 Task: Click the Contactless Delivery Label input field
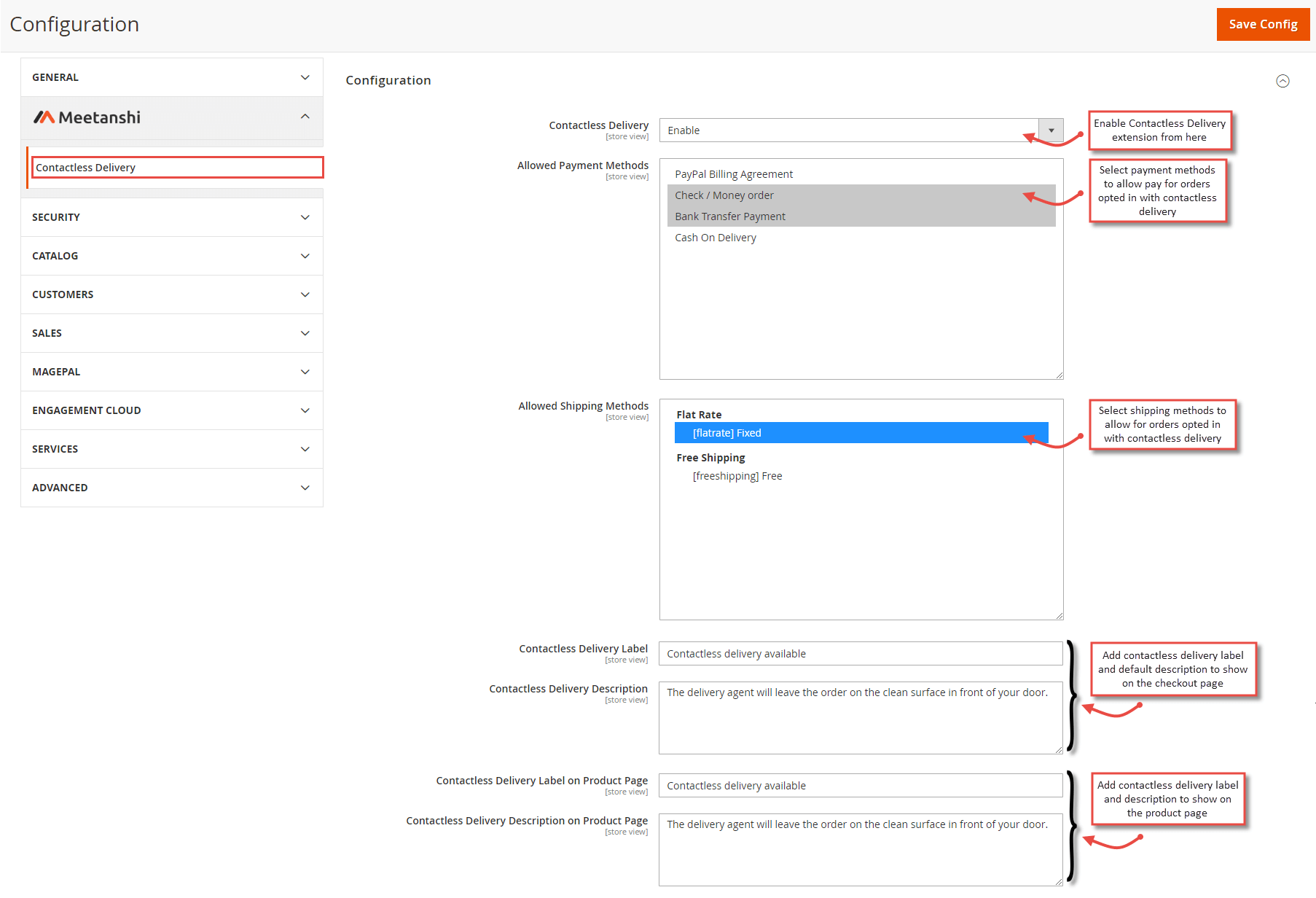[x=861, y=653]
